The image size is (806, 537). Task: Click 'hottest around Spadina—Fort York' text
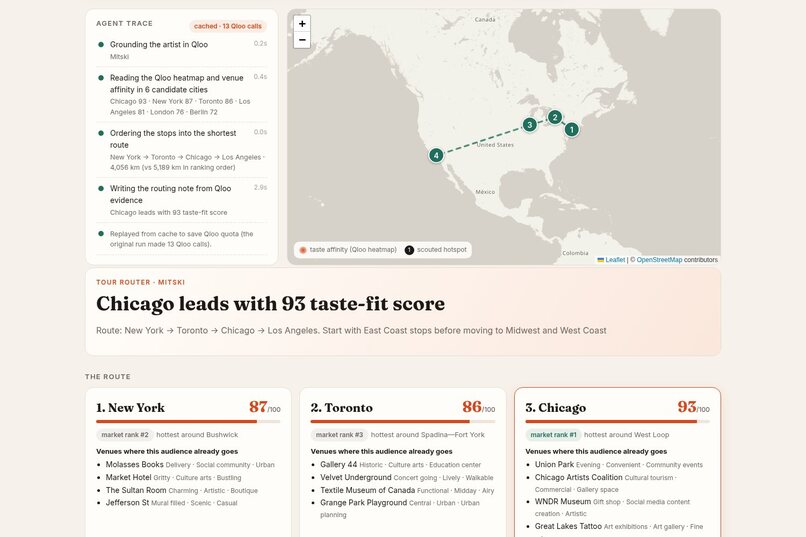pos(428,435)
